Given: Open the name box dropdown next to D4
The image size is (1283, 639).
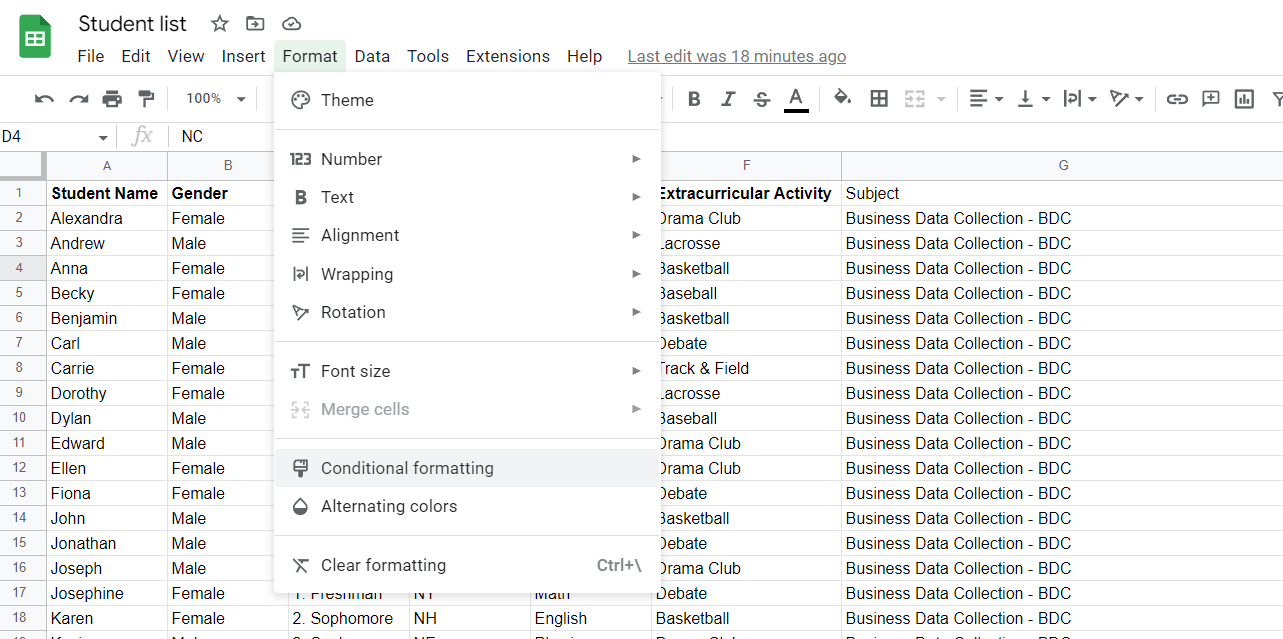Looking at the screenshot, I should pyautogui.click(x=101, y=135).
